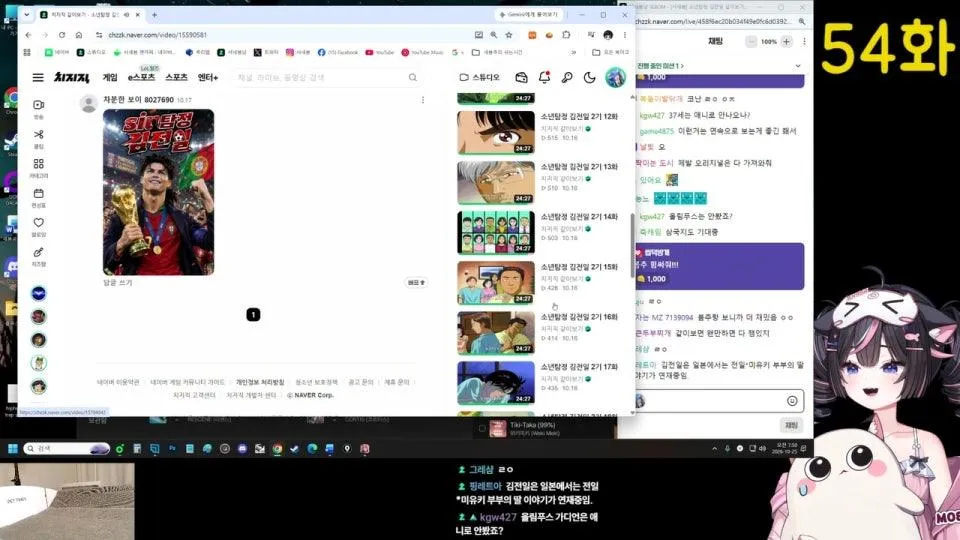960x540 pixels.
Task: Open a new Chrome tab
Action: [x=154, y=15]
